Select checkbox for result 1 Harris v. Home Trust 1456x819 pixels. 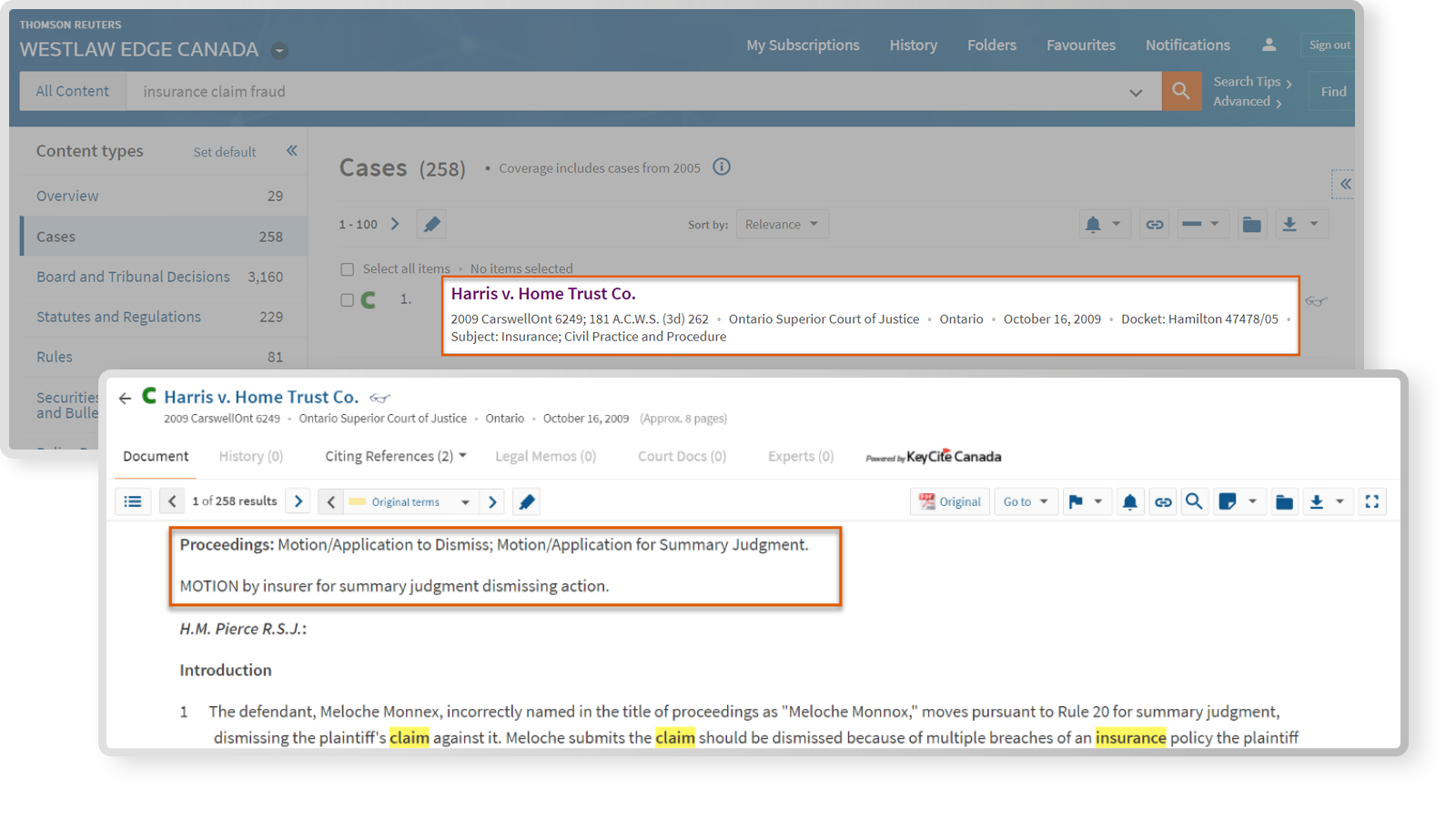click(x=347, y=299)
